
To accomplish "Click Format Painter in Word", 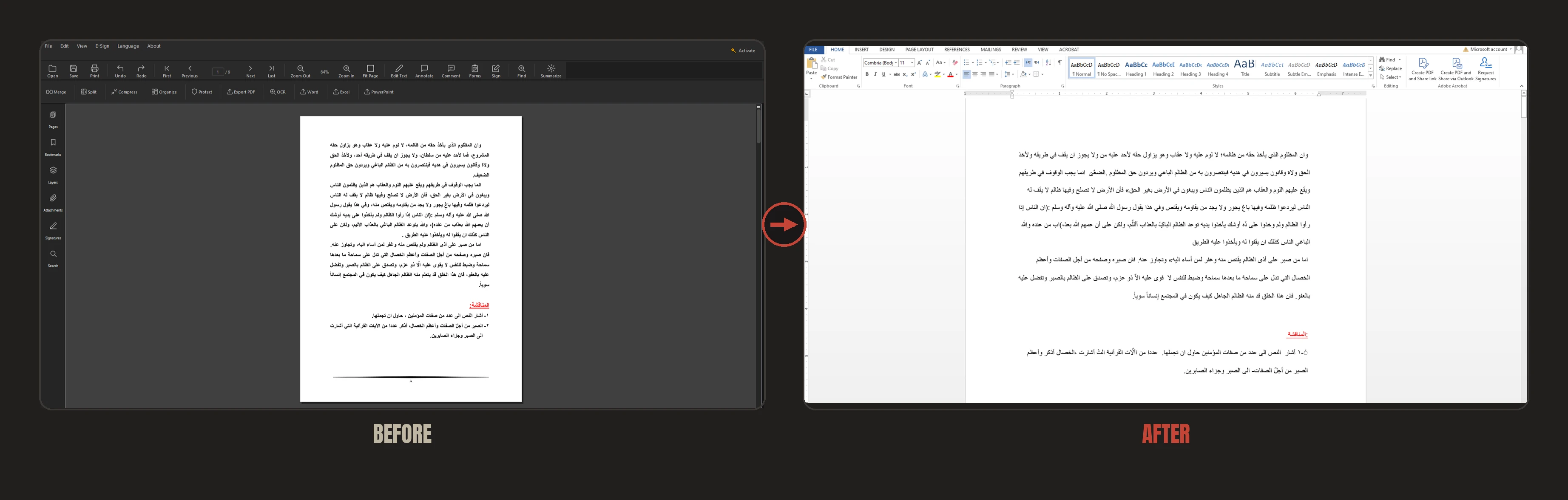I will [839, 77].
